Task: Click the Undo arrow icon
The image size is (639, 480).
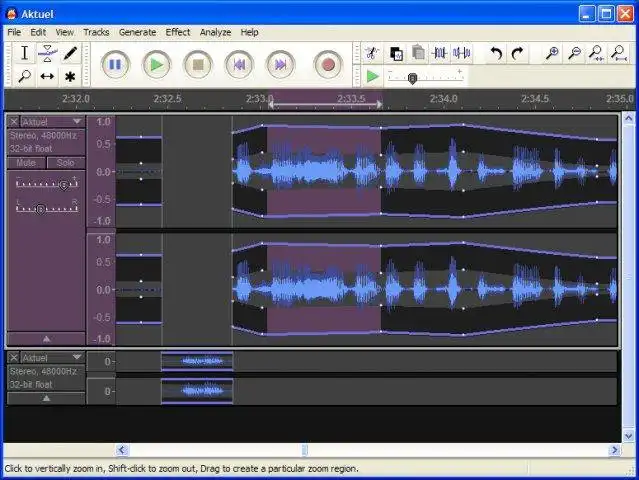Action: [x=495, y=53]
